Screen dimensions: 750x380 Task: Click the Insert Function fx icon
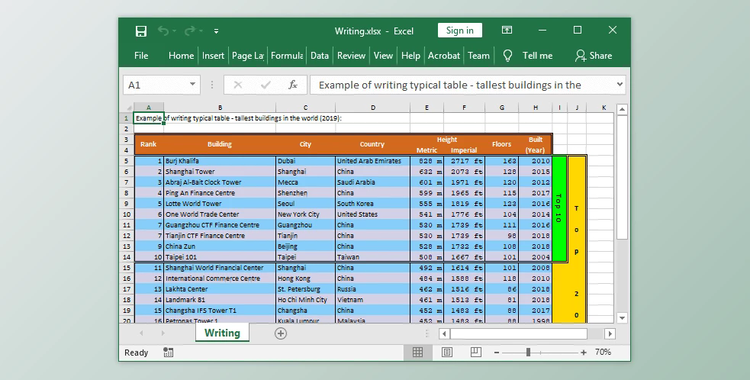pyautogui.click(x=293, y=85)
